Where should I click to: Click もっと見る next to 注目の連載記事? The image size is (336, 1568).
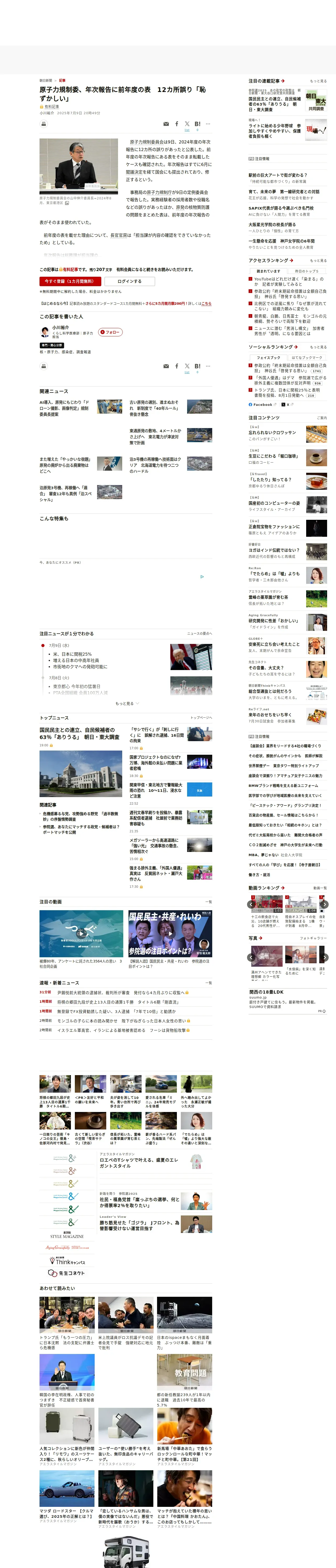tap(318, 81)
